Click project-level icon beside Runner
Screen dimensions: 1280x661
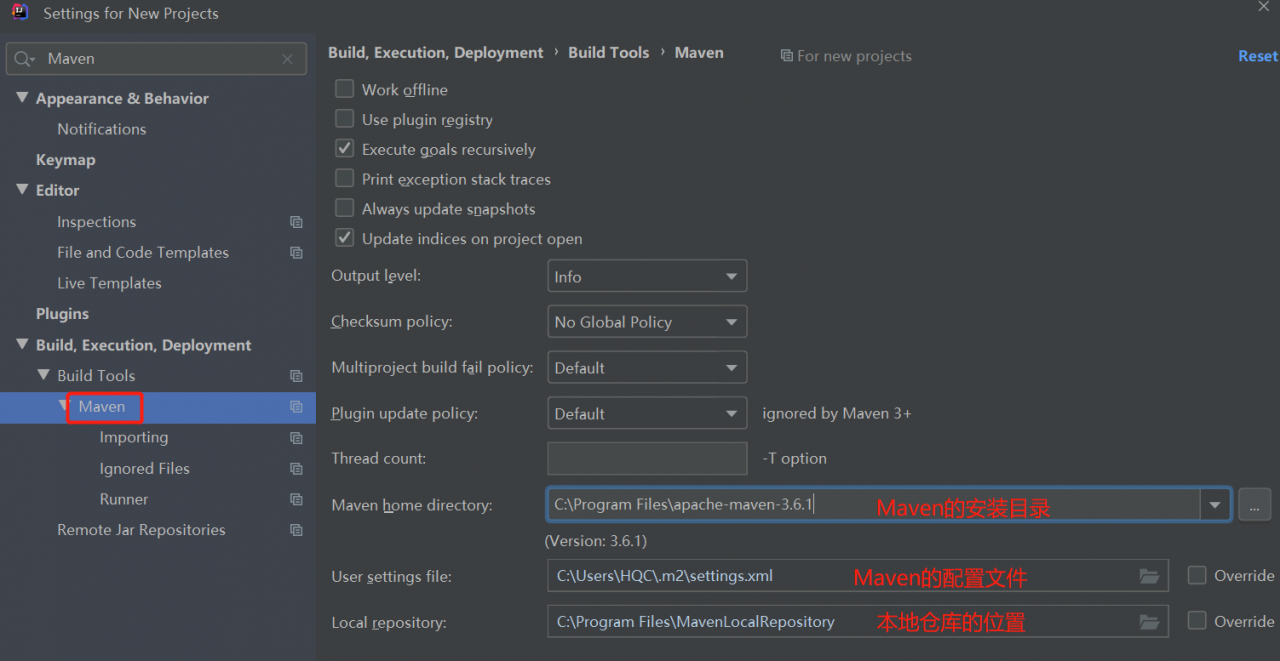296,500
